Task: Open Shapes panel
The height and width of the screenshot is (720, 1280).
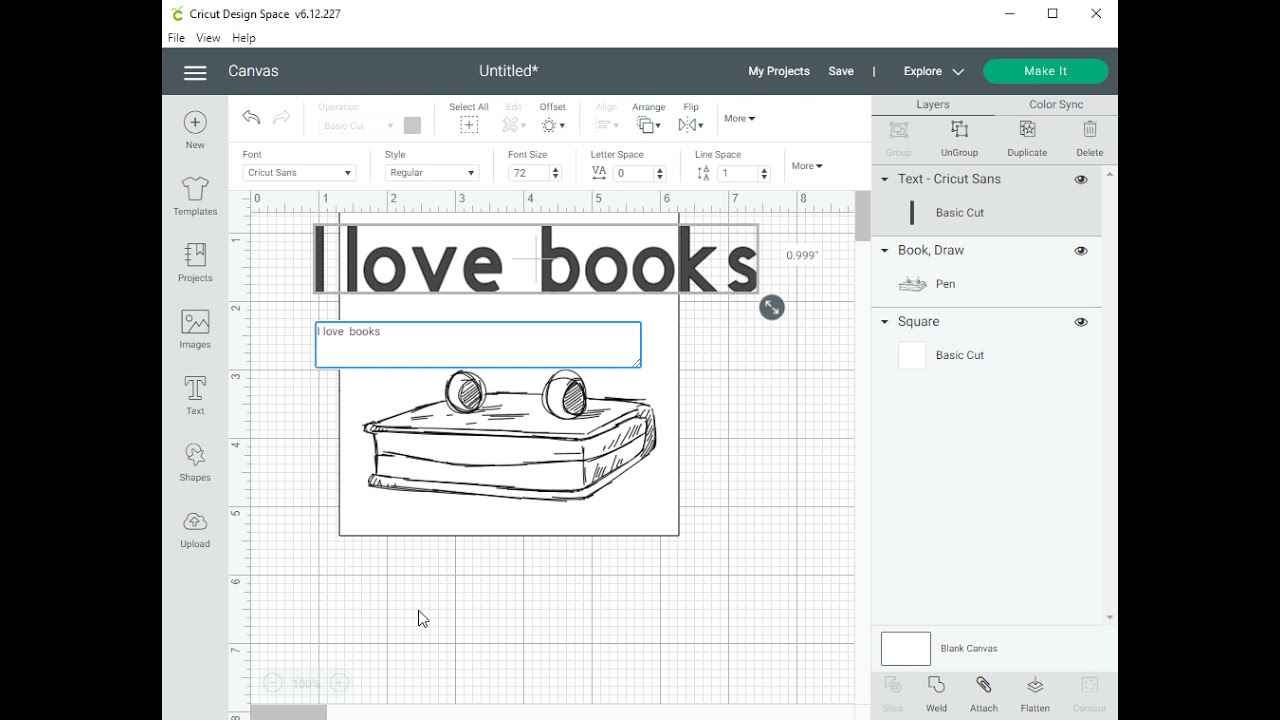Action: pos(195,462)
